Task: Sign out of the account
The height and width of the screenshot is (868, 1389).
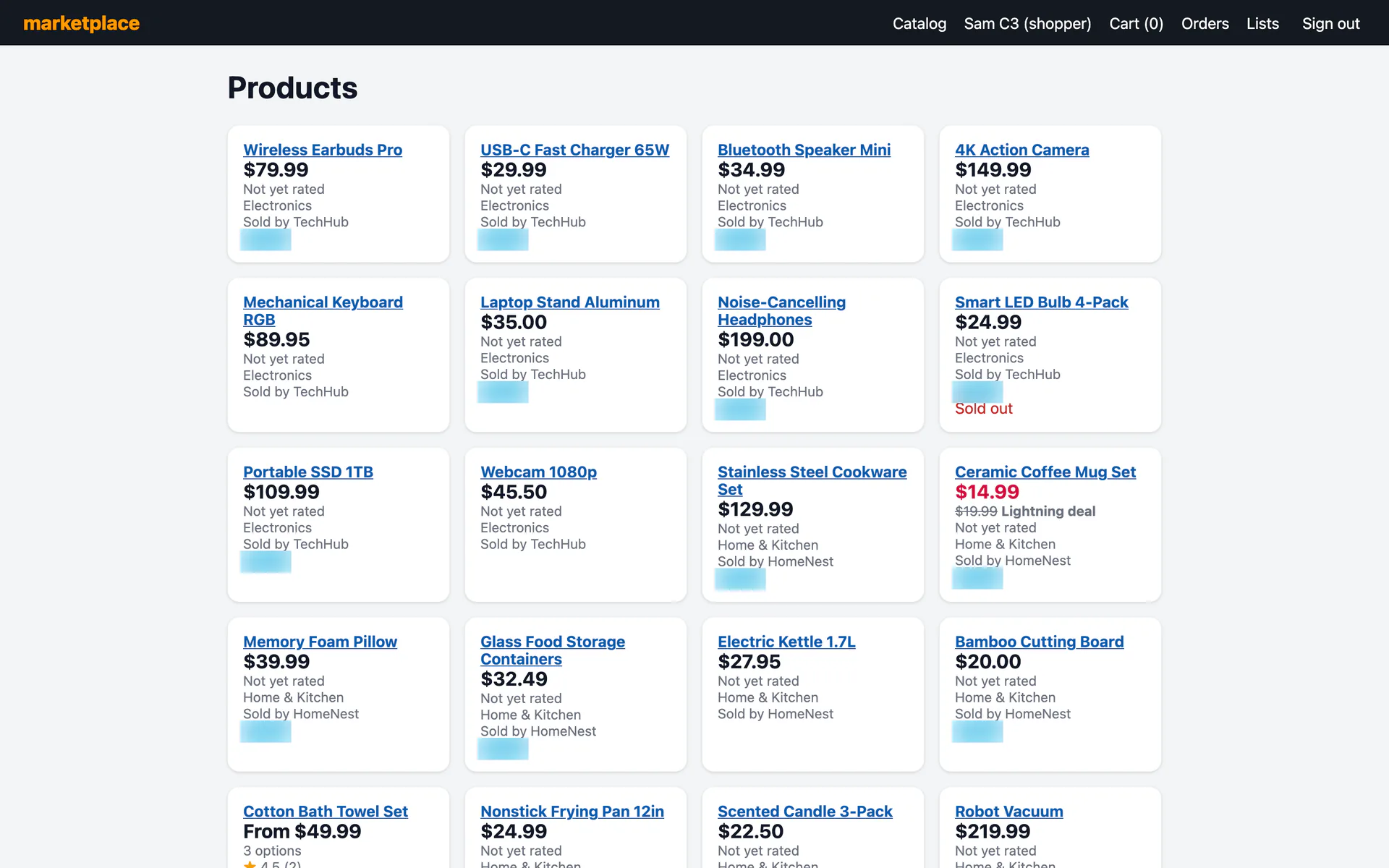Action: (1330, 23)
